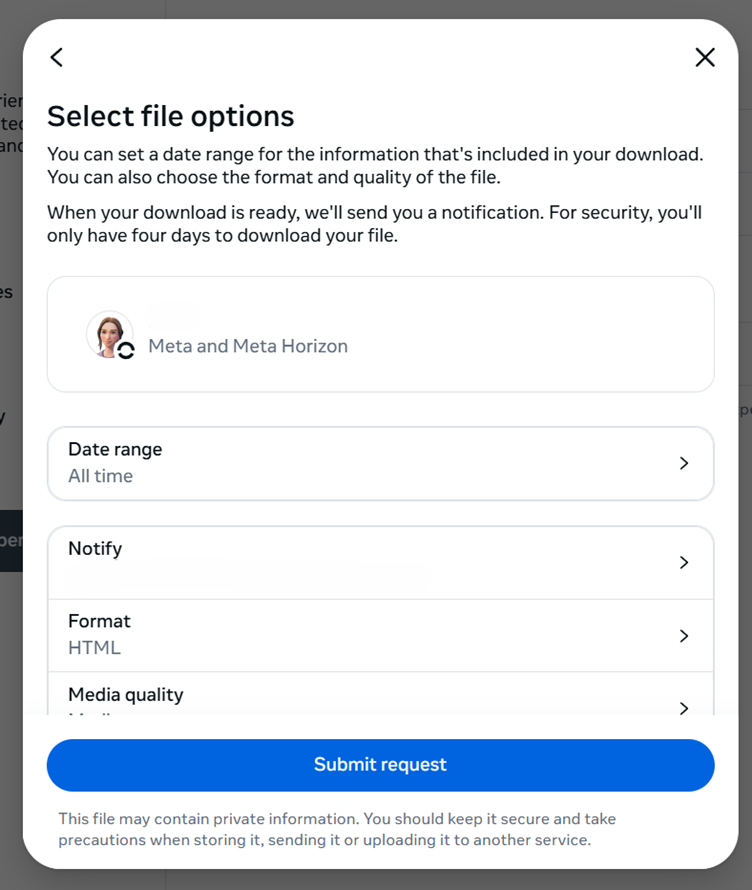Click the chevron in the Notify row

(x=684, y=563)
